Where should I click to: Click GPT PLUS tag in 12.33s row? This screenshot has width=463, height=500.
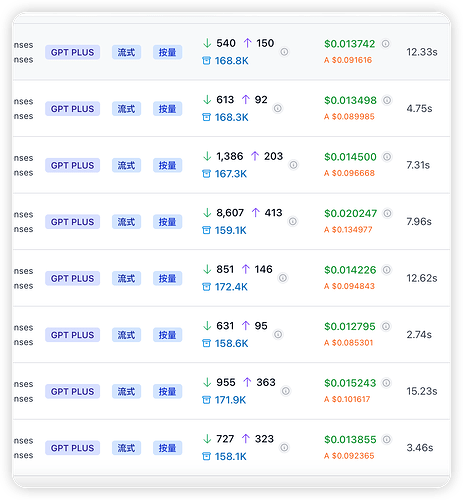click(x=72, y=52)
